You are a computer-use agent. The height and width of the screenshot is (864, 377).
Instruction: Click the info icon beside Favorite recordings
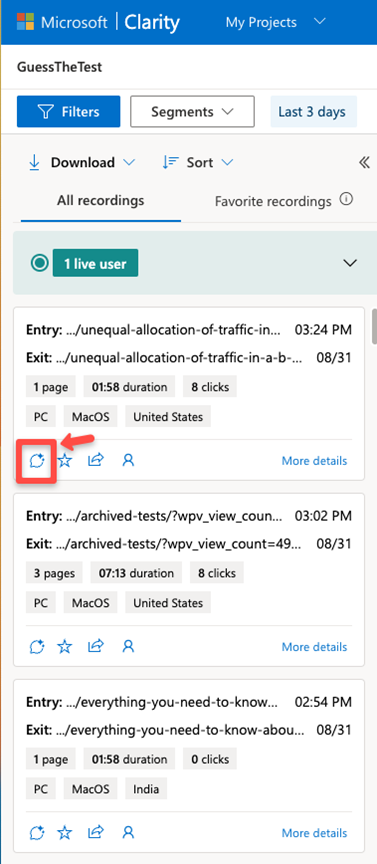pyautogui.click(x=346, y=199)
